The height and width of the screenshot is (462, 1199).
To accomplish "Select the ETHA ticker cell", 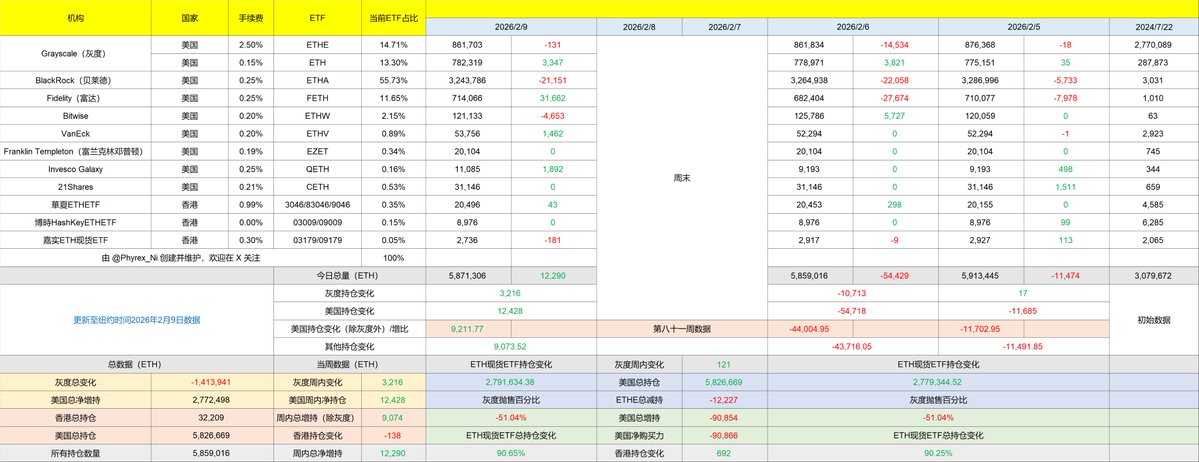I will pyautogui.click(x=317, y=79).
